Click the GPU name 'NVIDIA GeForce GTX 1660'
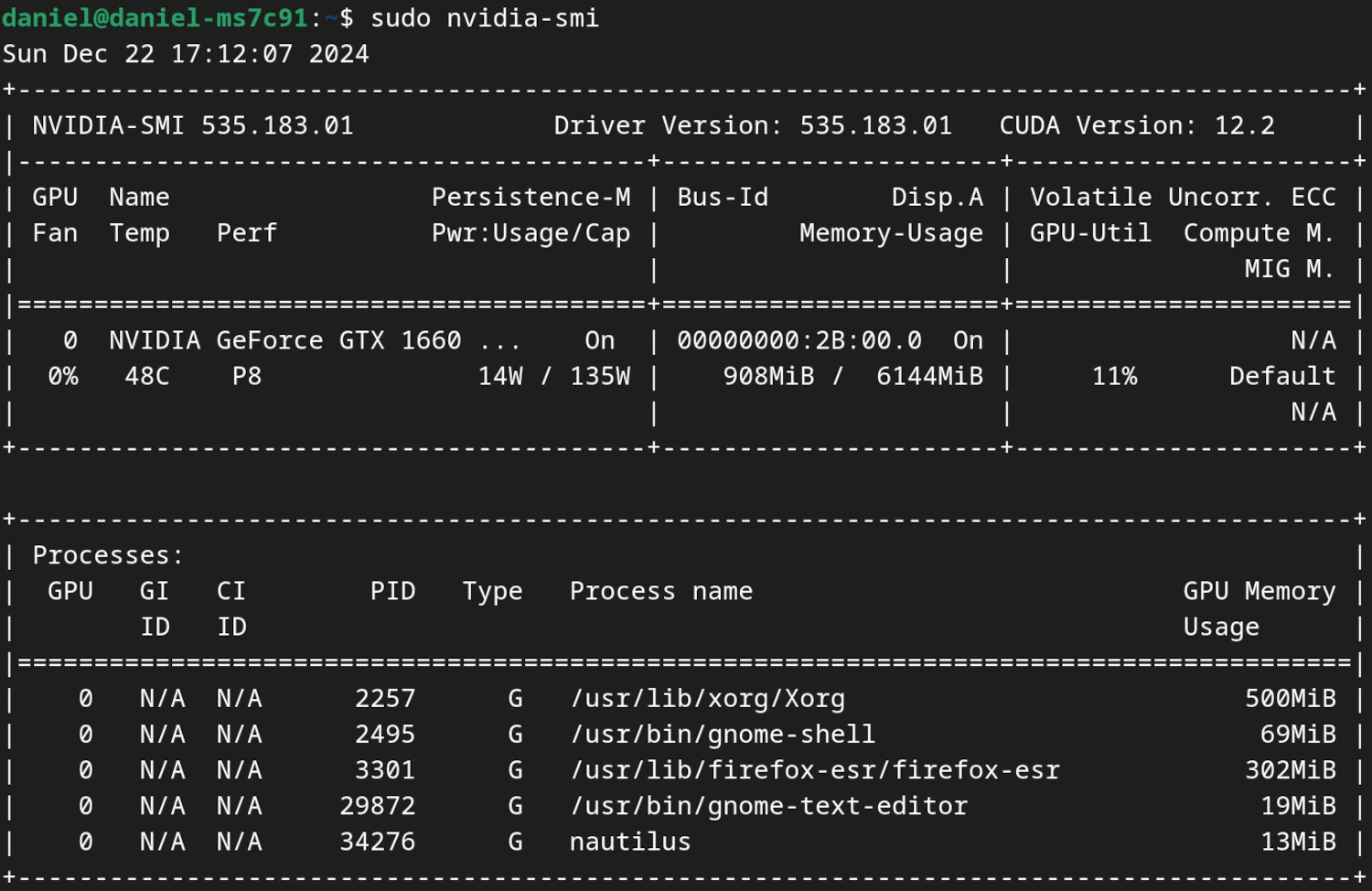1372x891 pixels. click(x=285, y=340)
